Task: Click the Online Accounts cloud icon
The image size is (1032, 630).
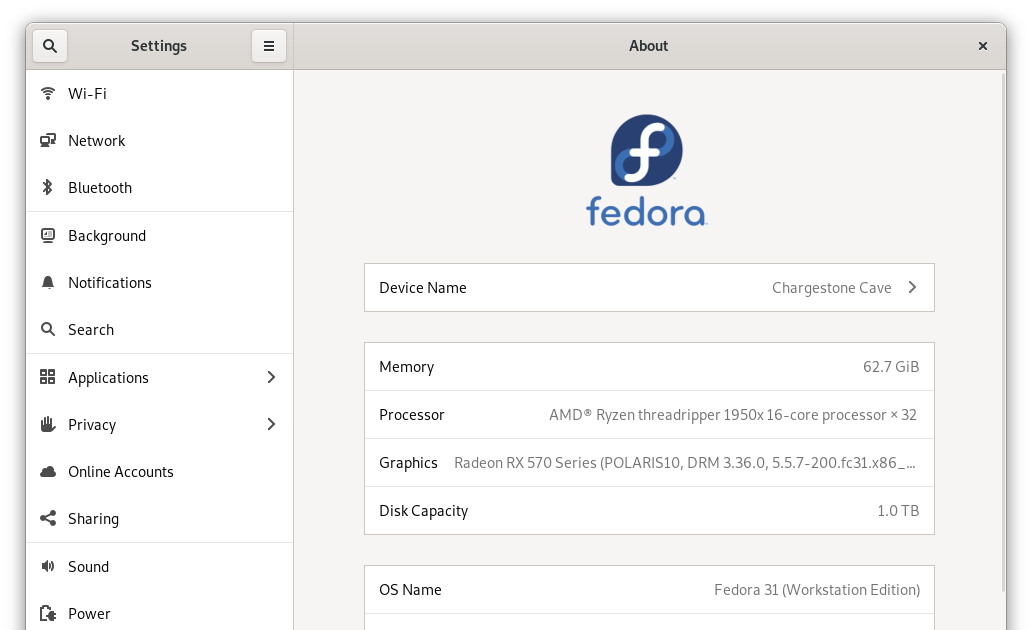Action: (x=47, y=471)
